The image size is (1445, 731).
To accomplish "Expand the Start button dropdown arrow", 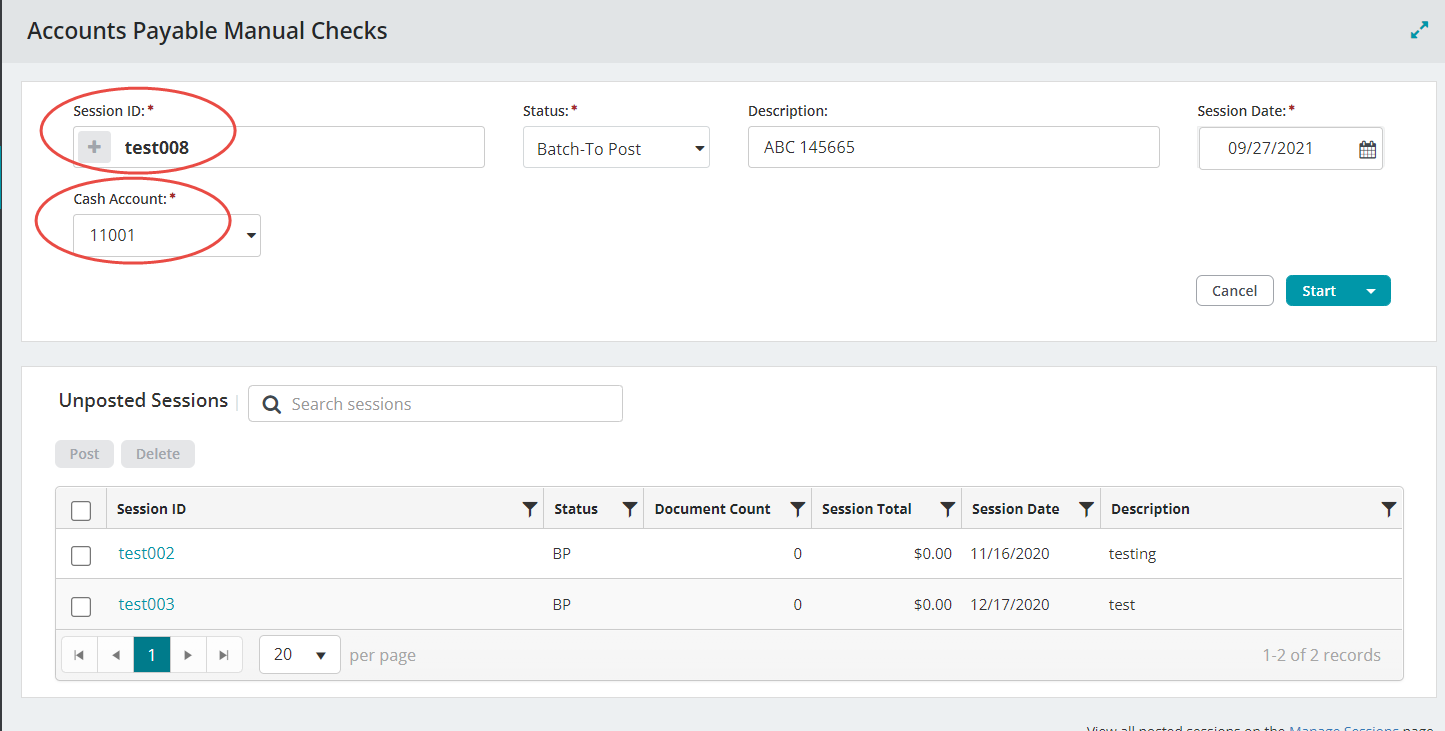I will pos(1370,291).
